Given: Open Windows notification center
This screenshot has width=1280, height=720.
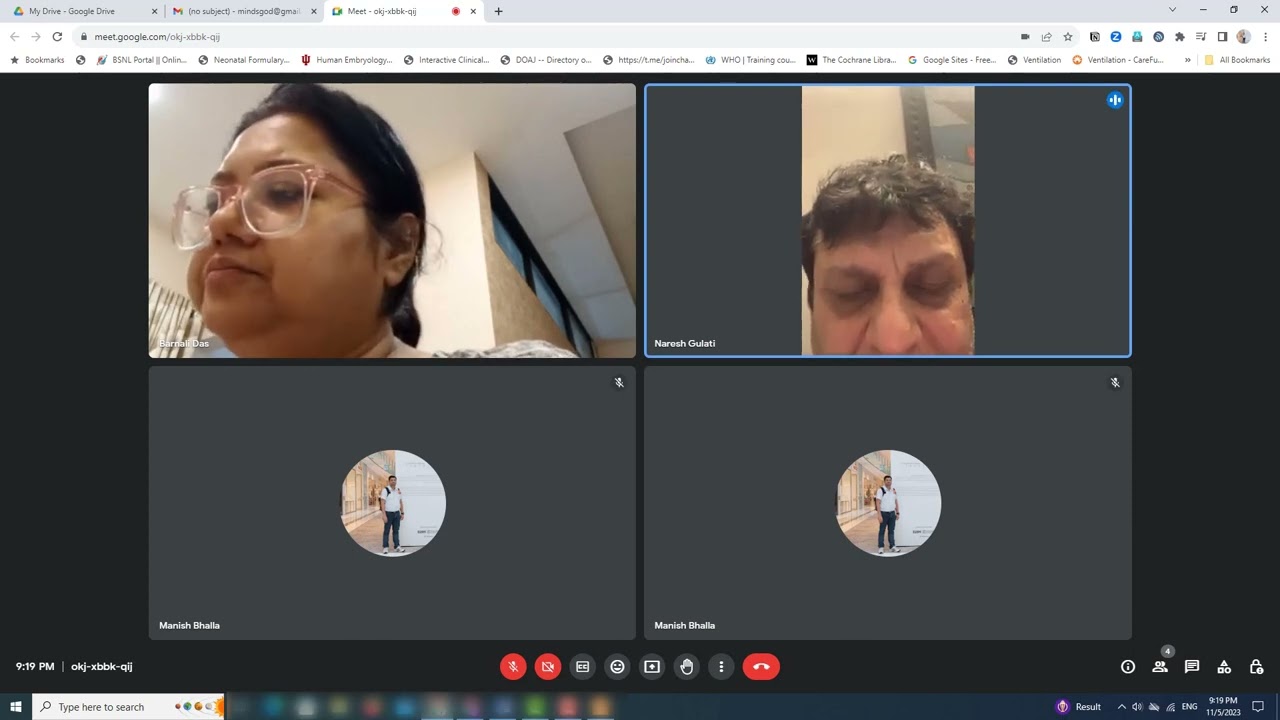Looking at the screenshot, I should tap(1258, 706).
